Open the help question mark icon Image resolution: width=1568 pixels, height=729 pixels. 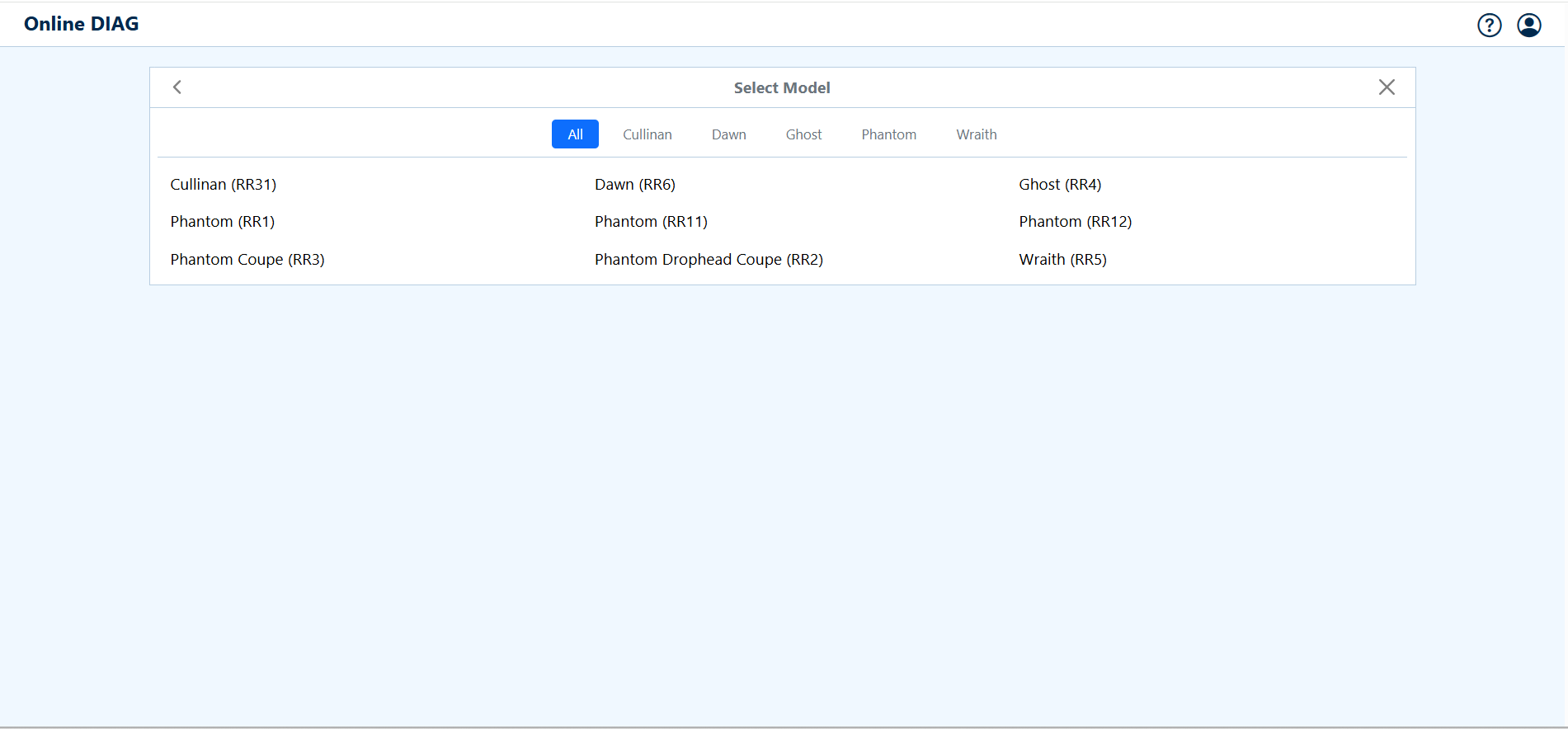click(x=1489, y=26)
